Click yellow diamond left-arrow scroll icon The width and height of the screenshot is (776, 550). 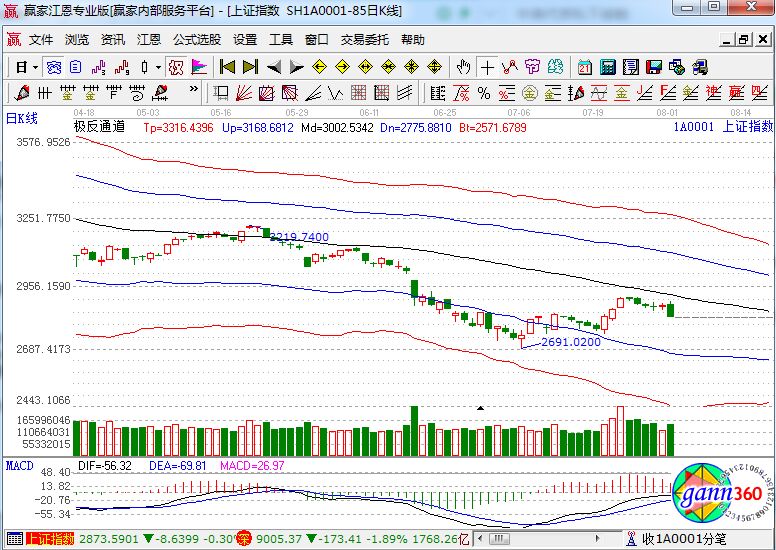pos(320,67)
